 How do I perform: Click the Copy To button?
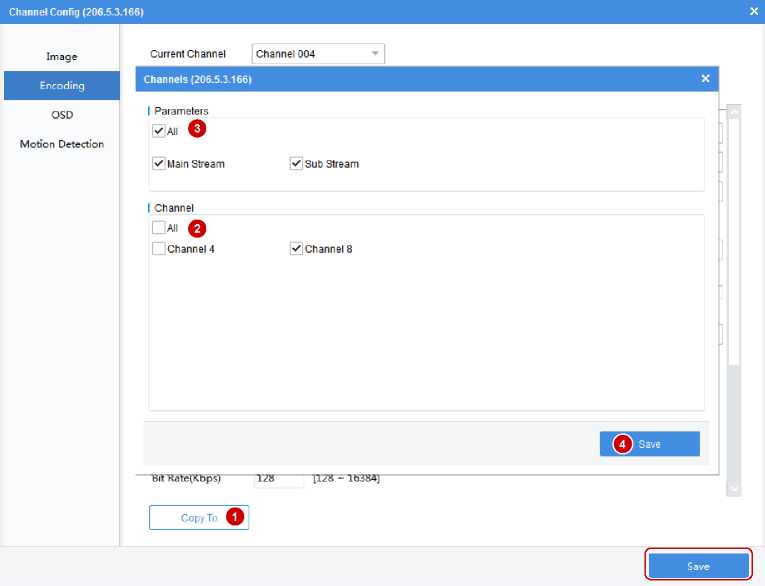click(x=198, y=518)
